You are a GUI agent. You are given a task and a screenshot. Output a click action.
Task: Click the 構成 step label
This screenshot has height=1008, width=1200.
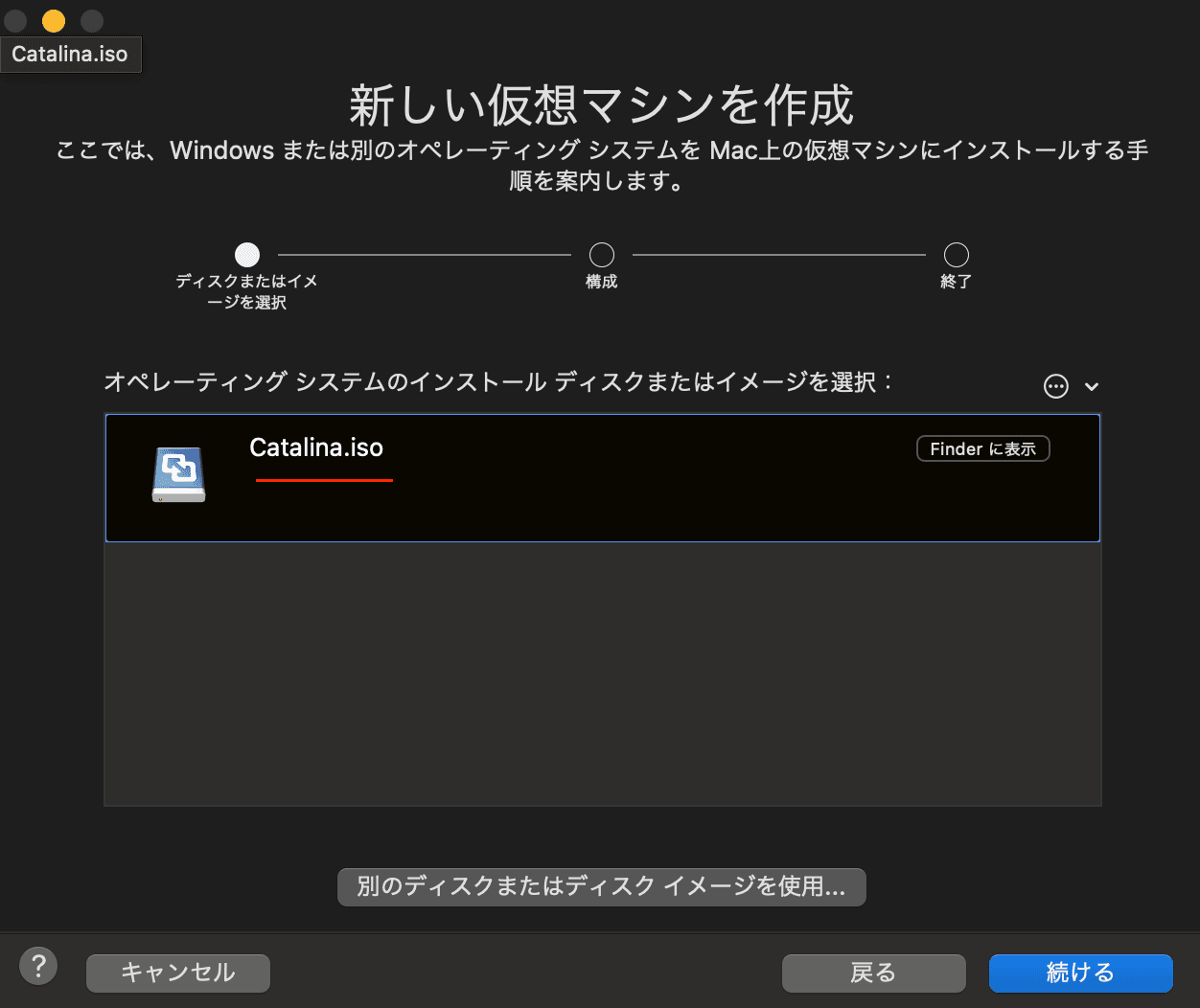[x=601, y=281]
